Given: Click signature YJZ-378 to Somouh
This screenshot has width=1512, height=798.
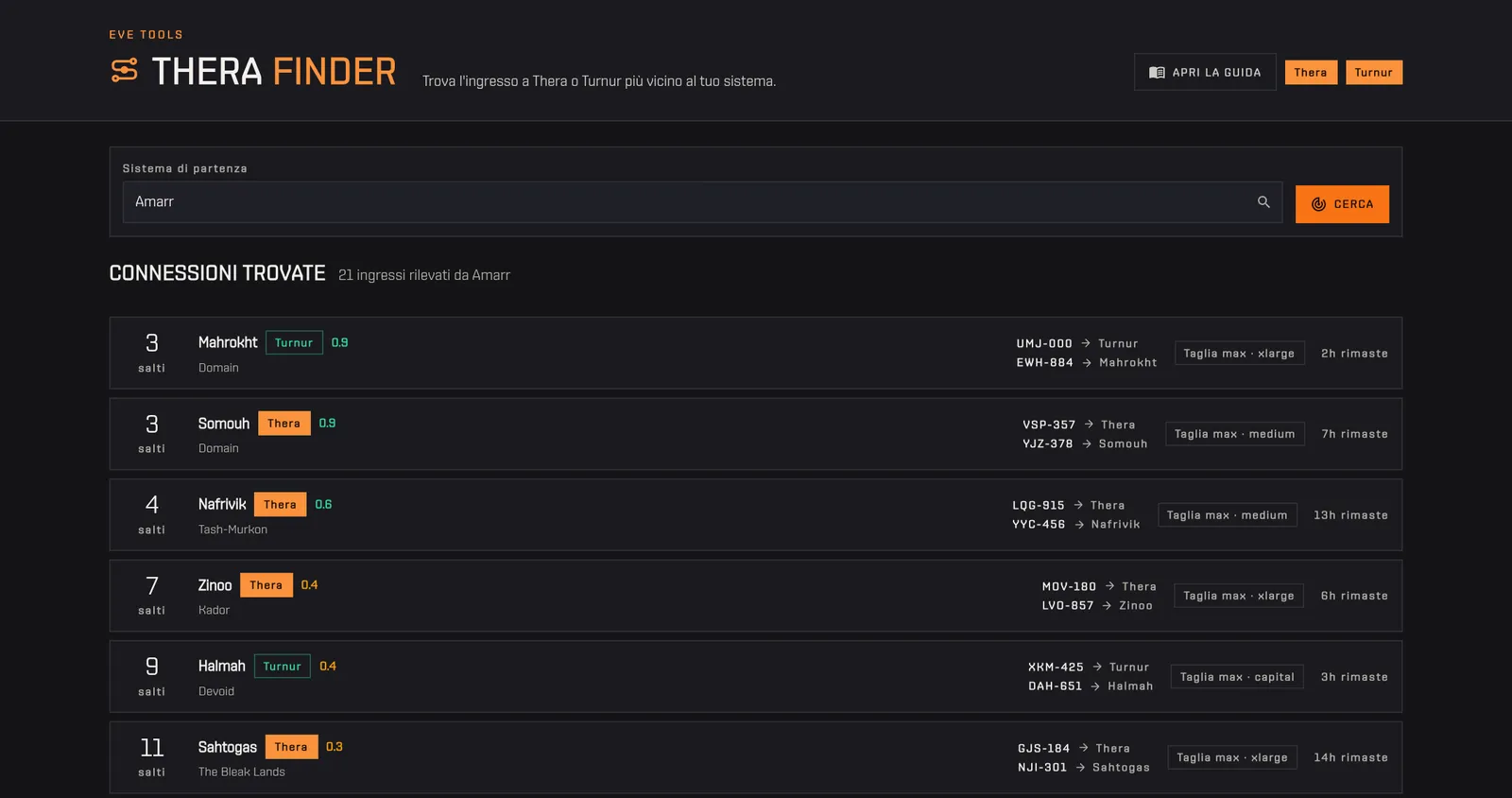Looking at the screenshot, I should (1085, 443).
